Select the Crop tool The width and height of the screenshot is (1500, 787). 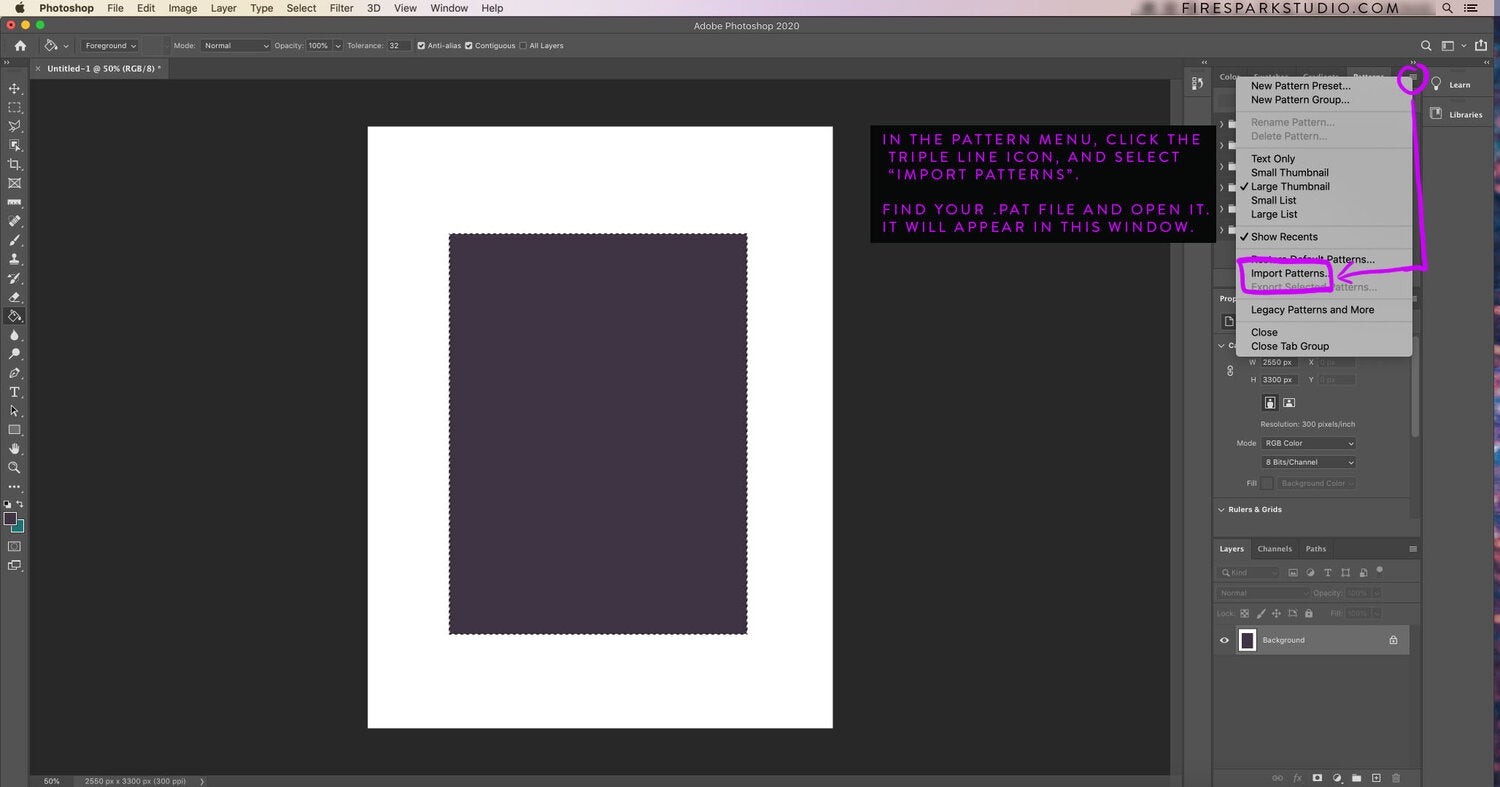click(x=14, y=163)
